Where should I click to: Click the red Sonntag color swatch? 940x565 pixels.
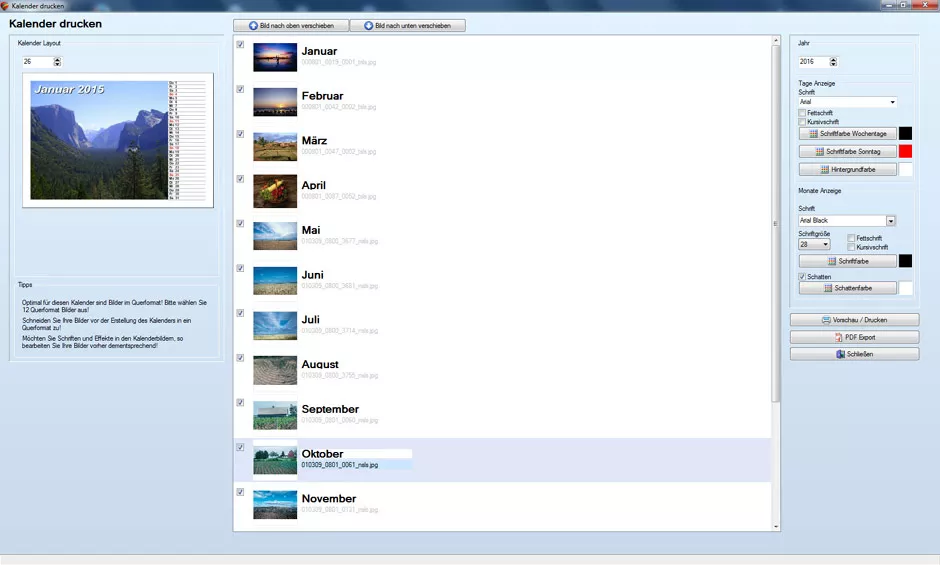click(x=905, y=151)
